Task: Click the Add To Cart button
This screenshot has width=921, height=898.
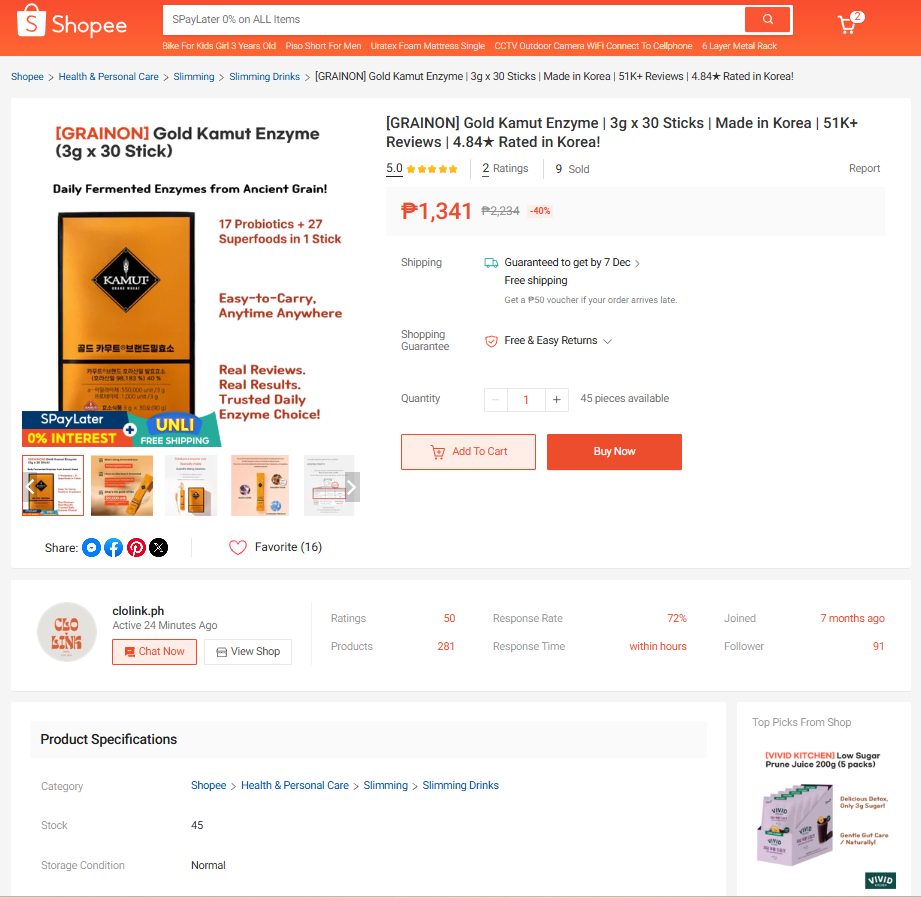Action: click(468, 452)
